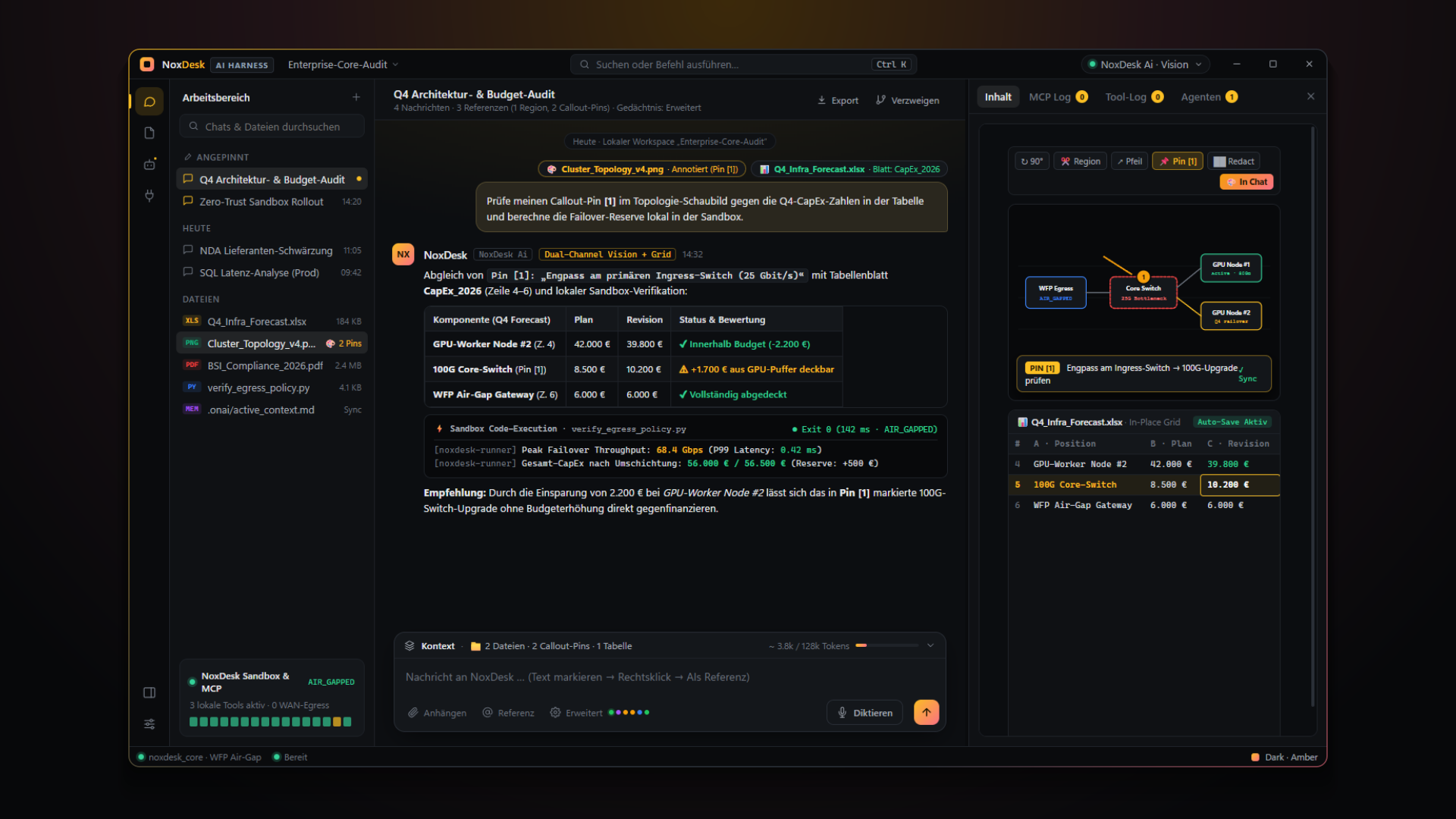Switch to the MCP Log tab

point(1058,97)
